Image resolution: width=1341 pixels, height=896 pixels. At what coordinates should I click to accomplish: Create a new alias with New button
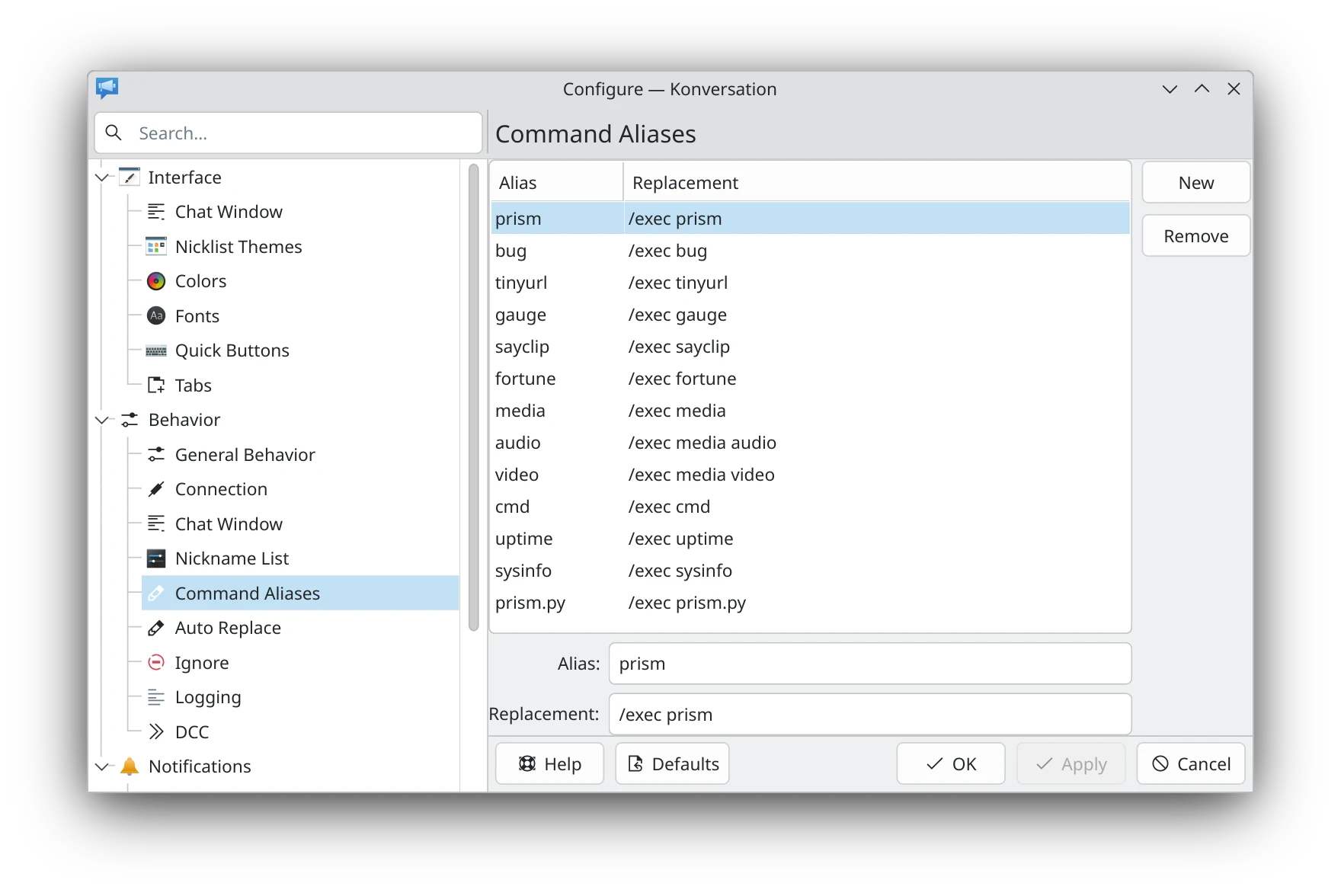tap(1195, 183)
